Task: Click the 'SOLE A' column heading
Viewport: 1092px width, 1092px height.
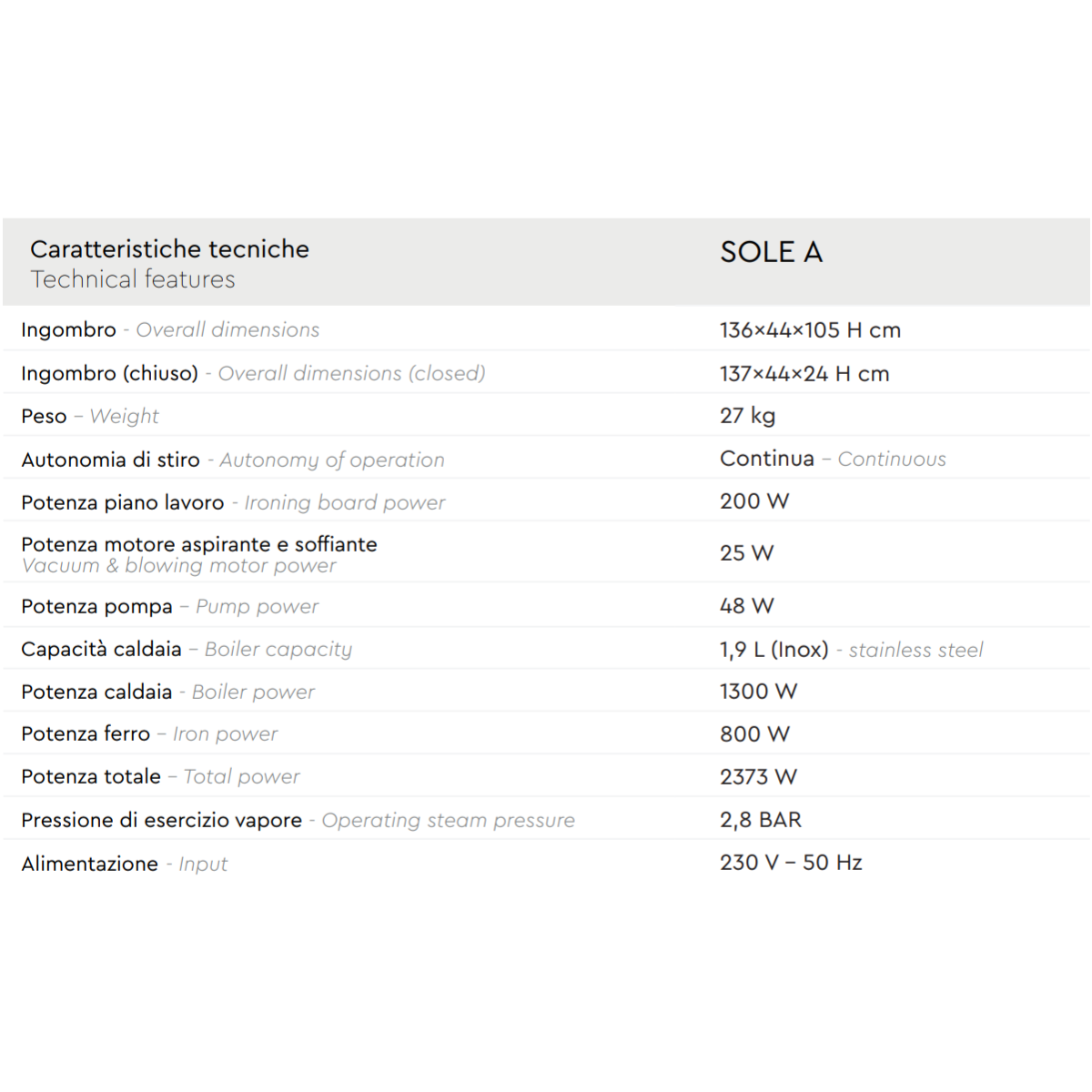Action: 771,252
